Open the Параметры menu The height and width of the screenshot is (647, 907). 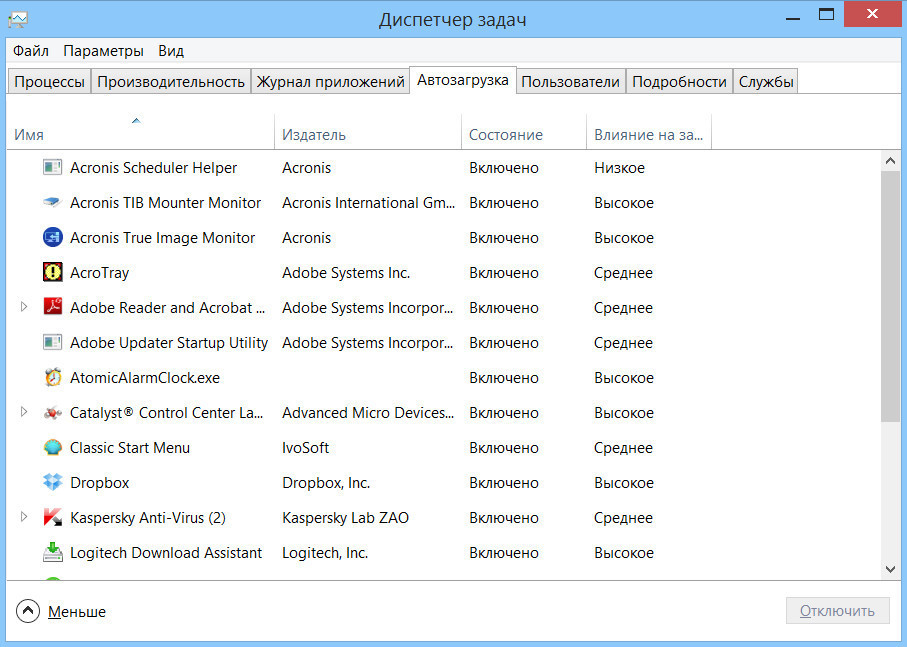103,50
